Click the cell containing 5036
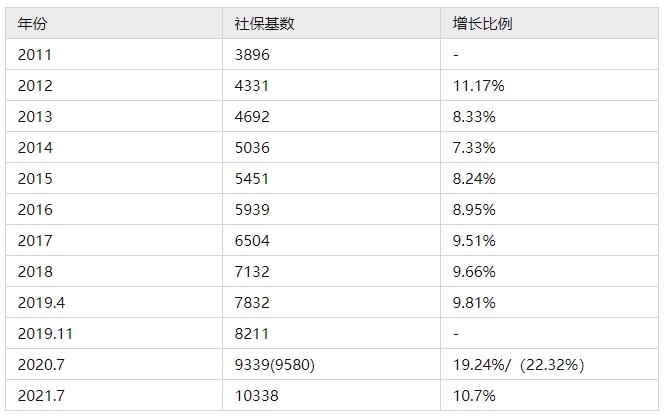Image resolution: width=665 pixels, height=415 pixels. 252,147
